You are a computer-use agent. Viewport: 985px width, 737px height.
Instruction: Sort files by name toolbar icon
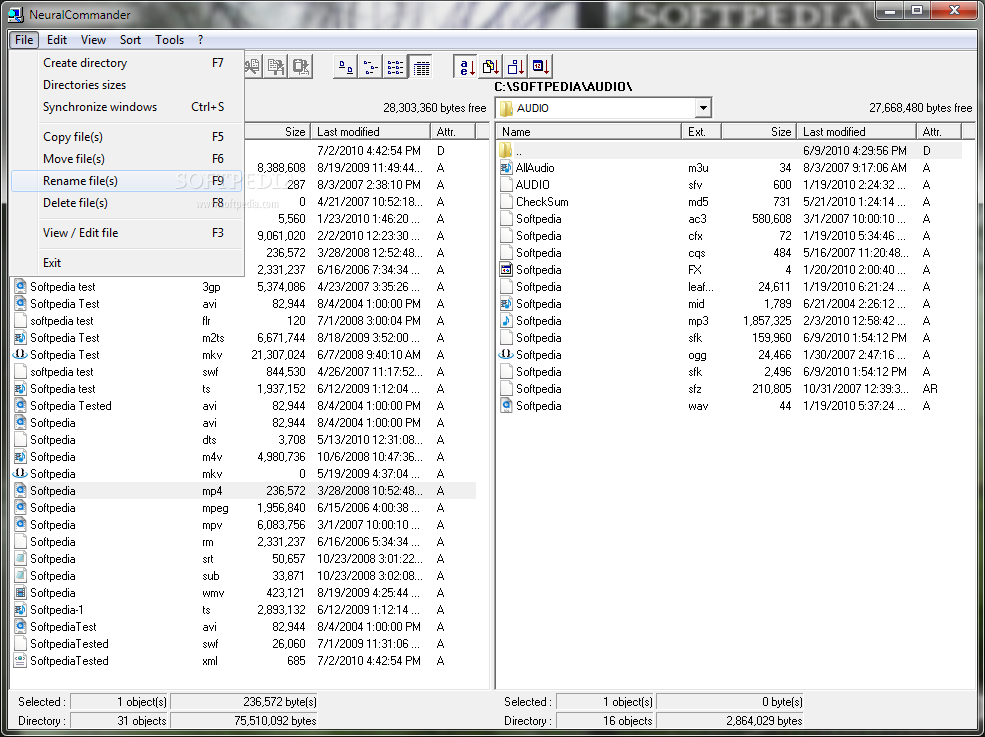[466, 67]
